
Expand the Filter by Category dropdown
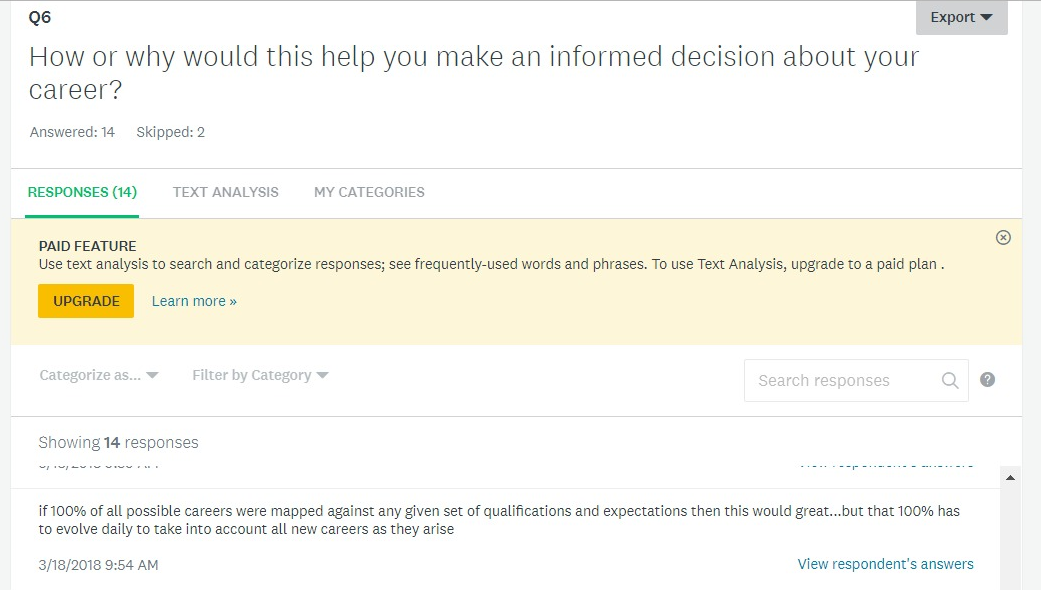(260, 375)
